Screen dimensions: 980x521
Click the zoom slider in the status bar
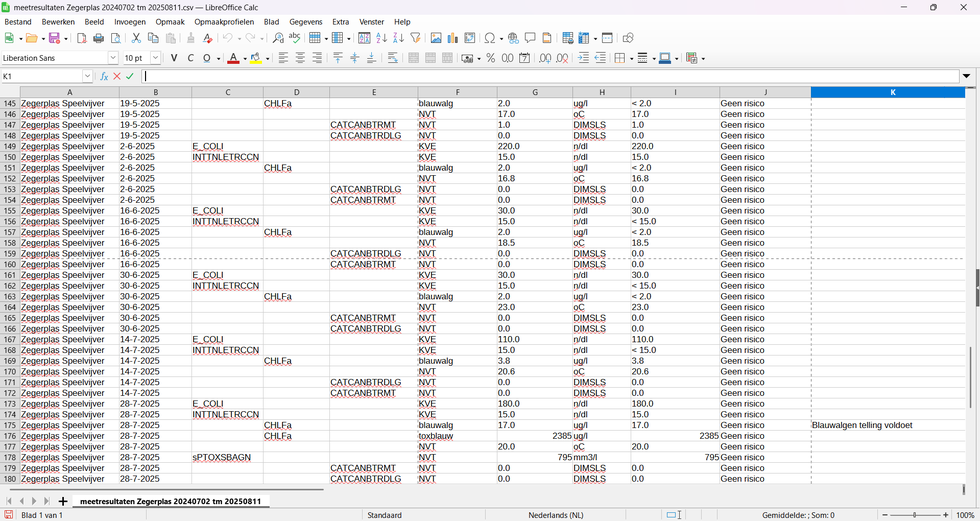click(914, 515)
